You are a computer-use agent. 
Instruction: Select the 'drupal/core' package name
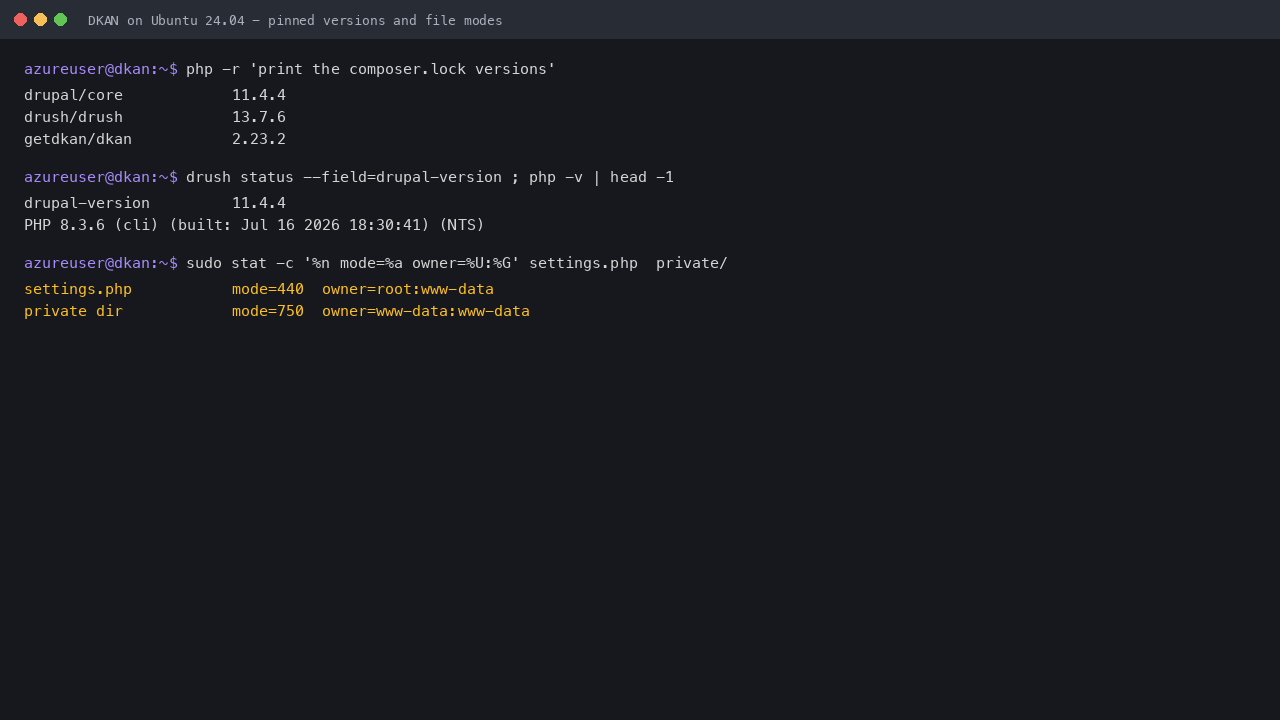tap(74, 95)
